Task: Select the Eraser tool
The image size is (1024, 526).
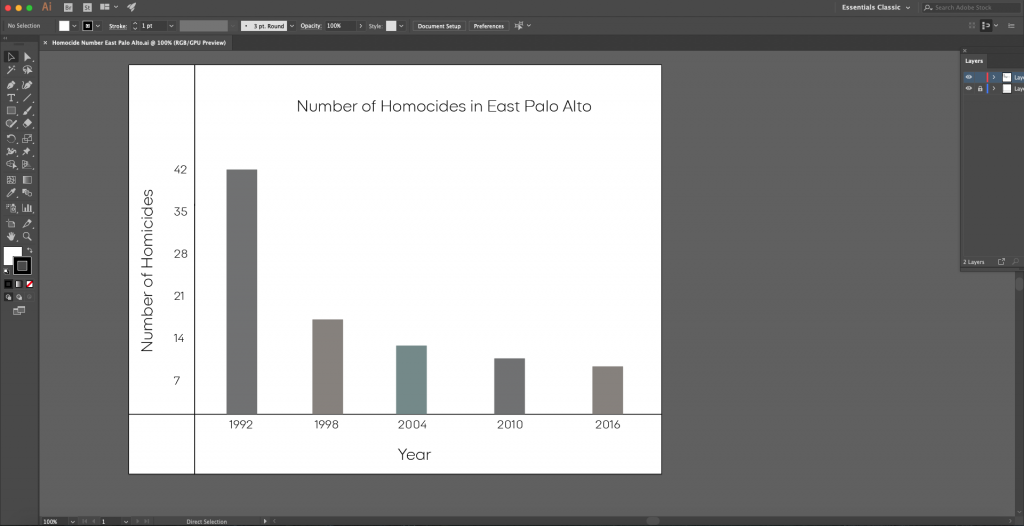Action: coord(27,123)
